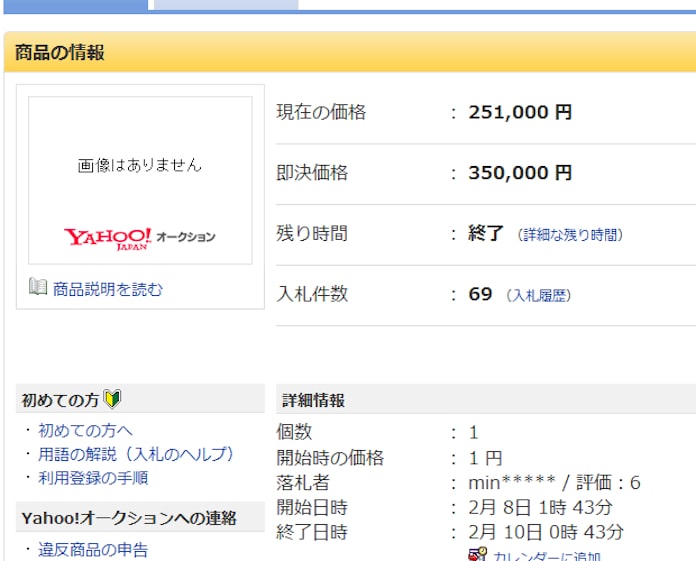
Task: Open the 詳細な残り時間 link
Action: pos(570,235)
